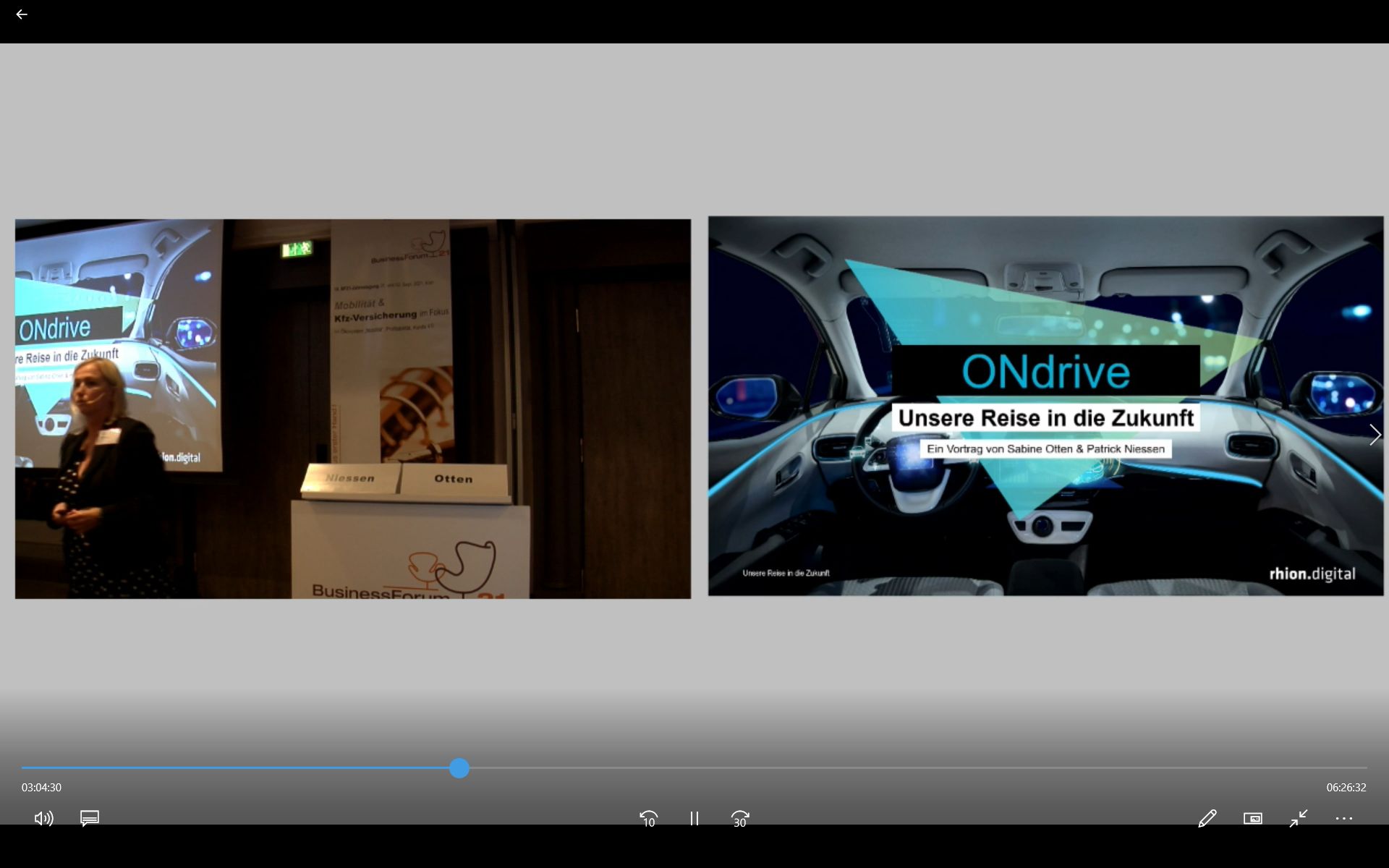Pause the video playback
Screen dimensions: 1389x868
pyautogui.click(x=694, y=818)
